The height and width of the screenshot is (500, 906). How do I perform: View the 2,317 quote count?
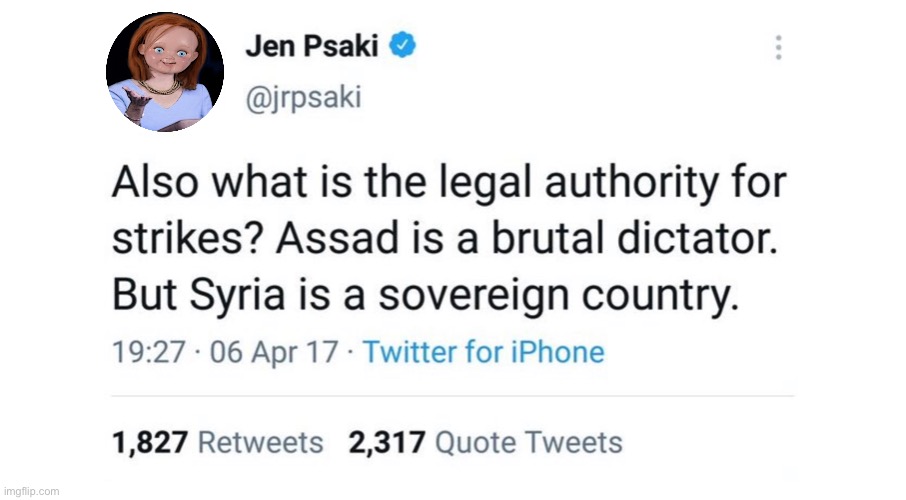point(388,442)
